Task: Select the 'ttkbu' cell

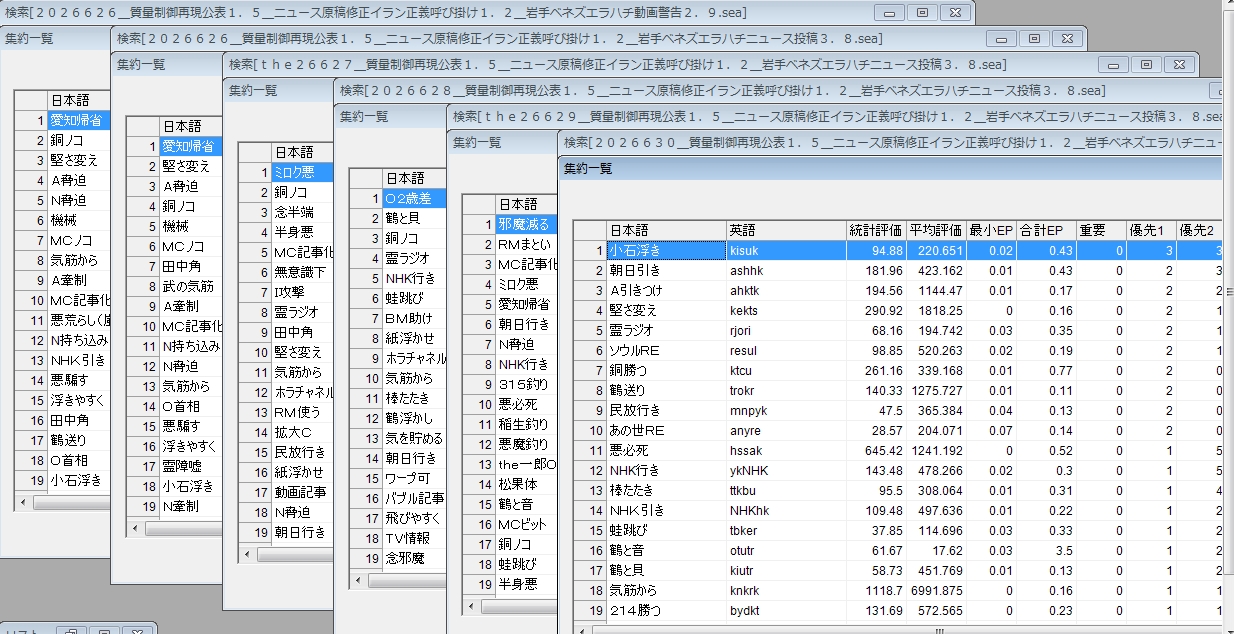Action: coord(785,490)
